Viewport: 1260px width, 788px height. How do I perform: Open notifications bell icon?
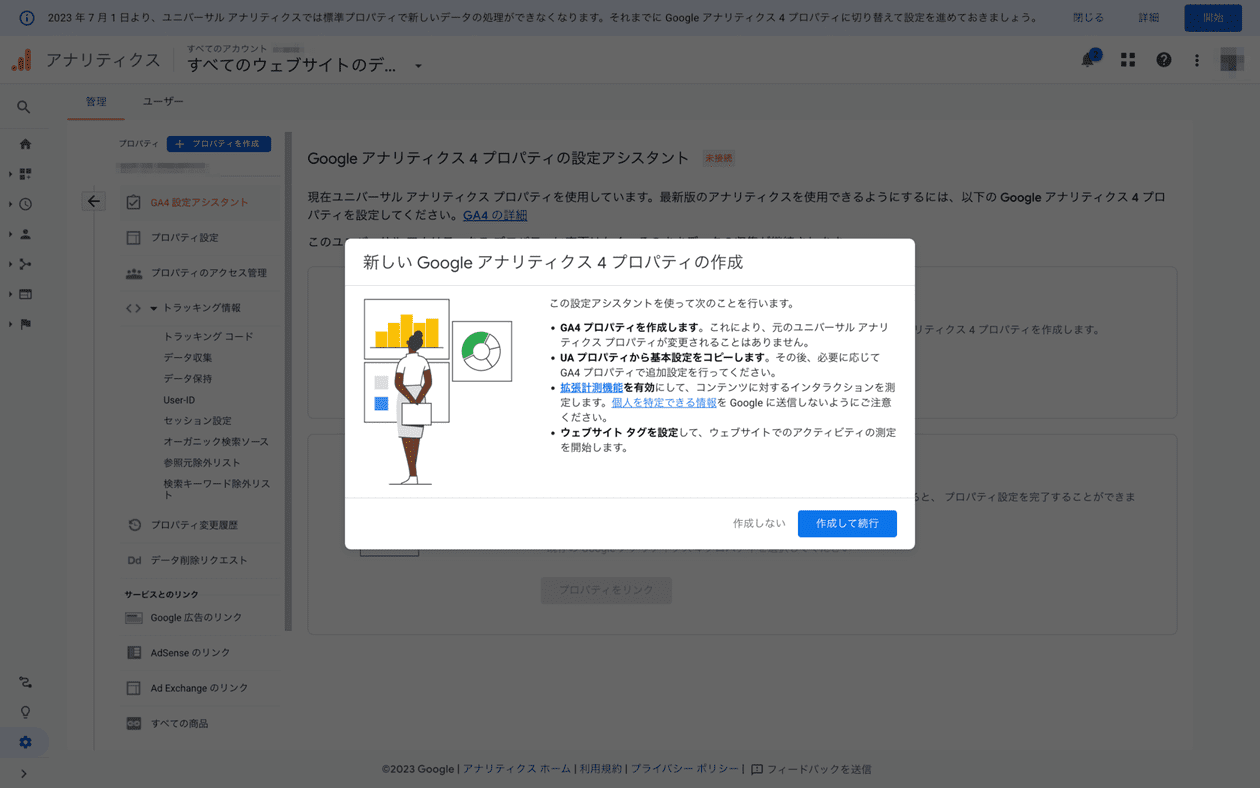(1089, 60)
